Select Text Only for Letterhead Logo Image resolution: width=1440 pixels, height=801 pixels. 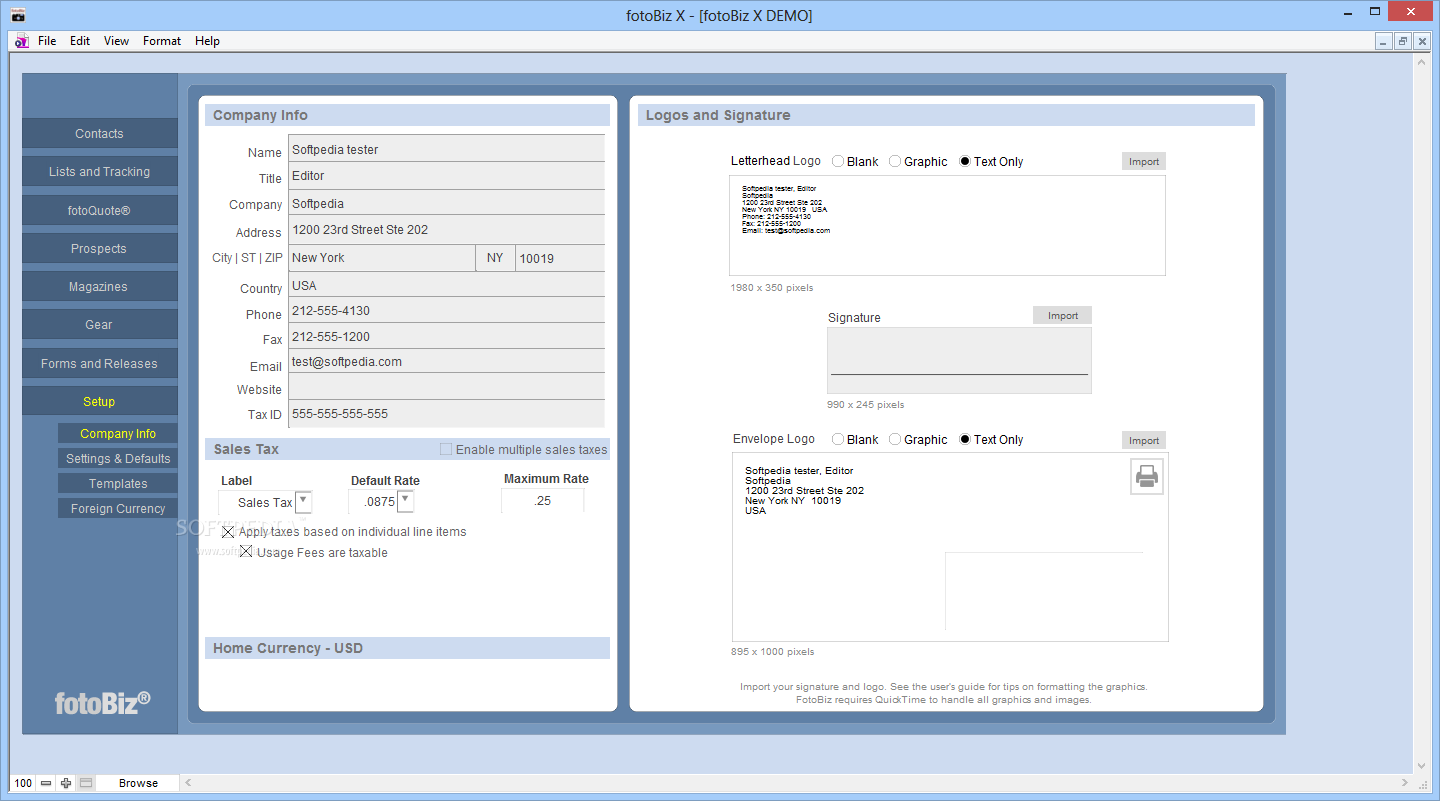point(965,161)
